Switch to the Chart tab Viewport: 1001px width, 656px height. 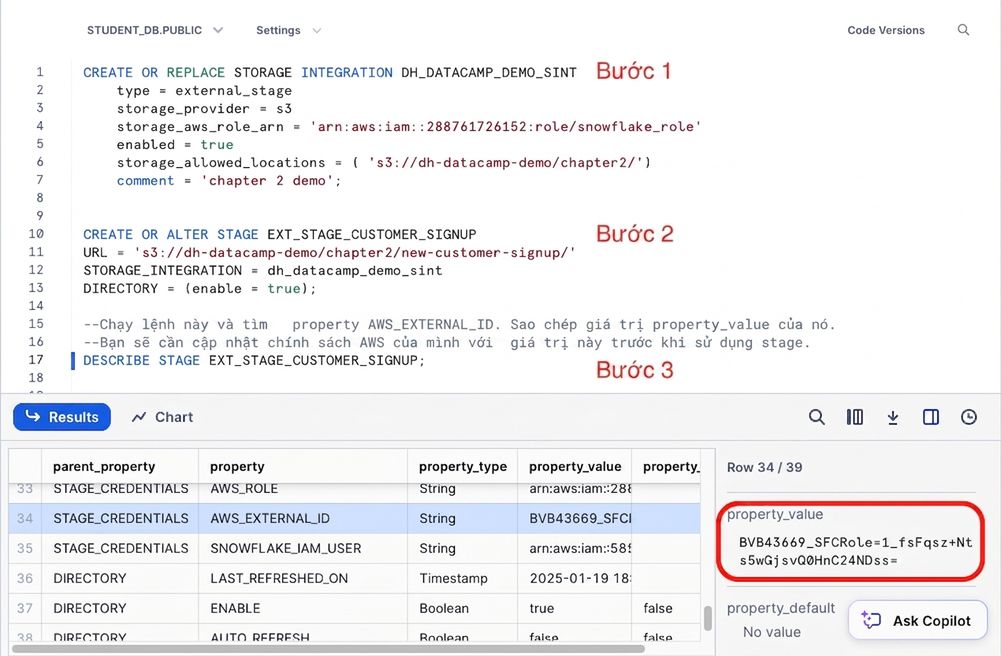[x=162, y=417]
